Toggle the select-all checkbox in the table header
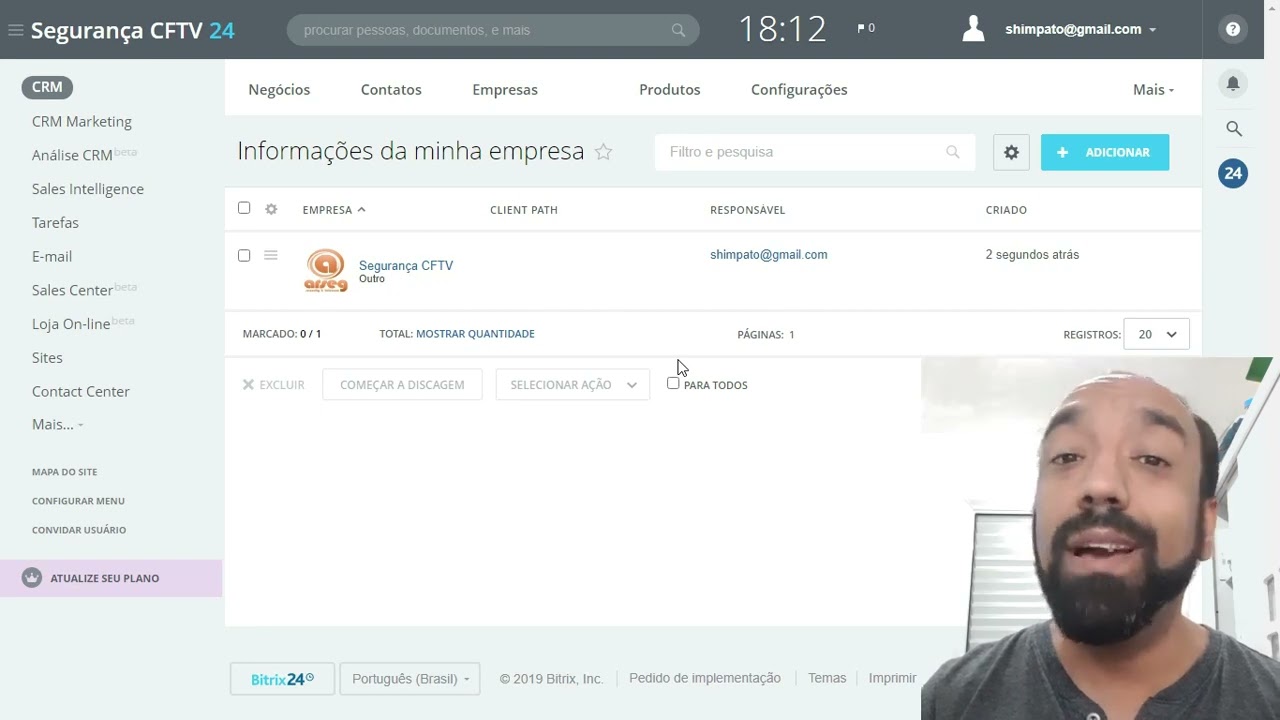Image resolution: width=1280 pixels, height=720 pixels. [x=244, y=208]
